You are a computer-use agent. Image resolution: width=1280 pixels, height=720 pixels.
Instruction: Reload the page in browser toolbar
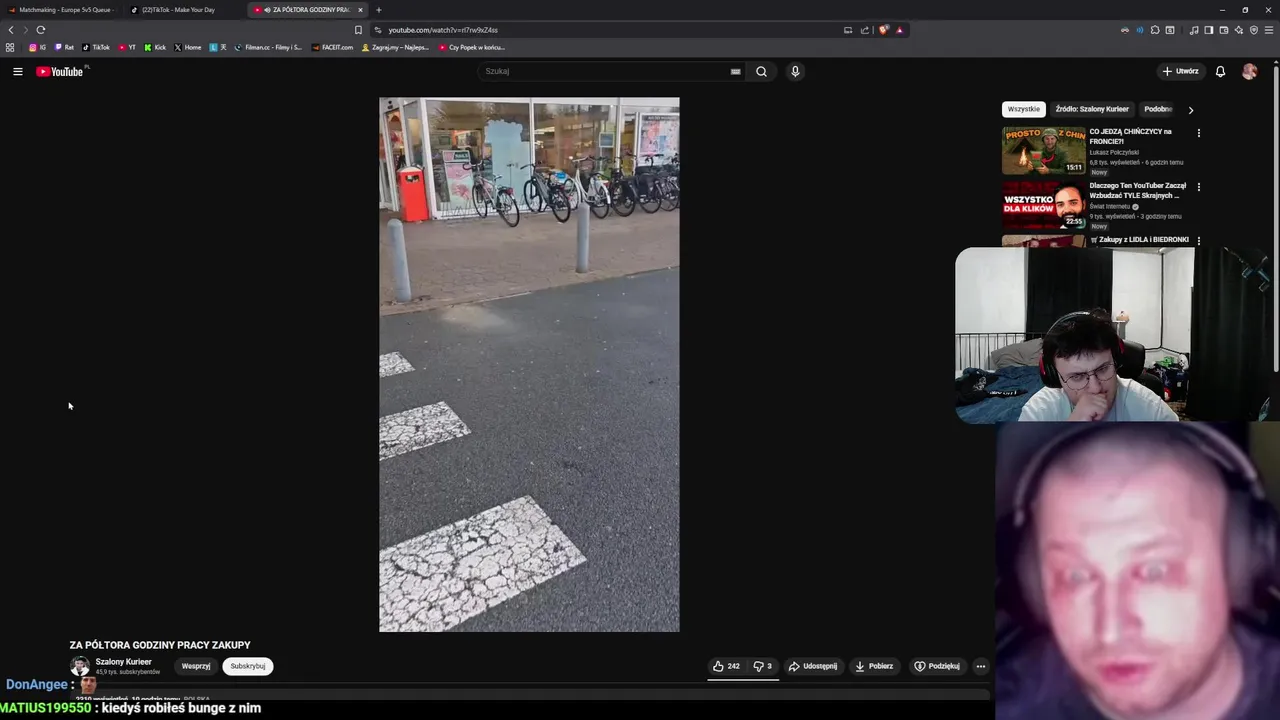pyautogui.click(x=41, y=30)
